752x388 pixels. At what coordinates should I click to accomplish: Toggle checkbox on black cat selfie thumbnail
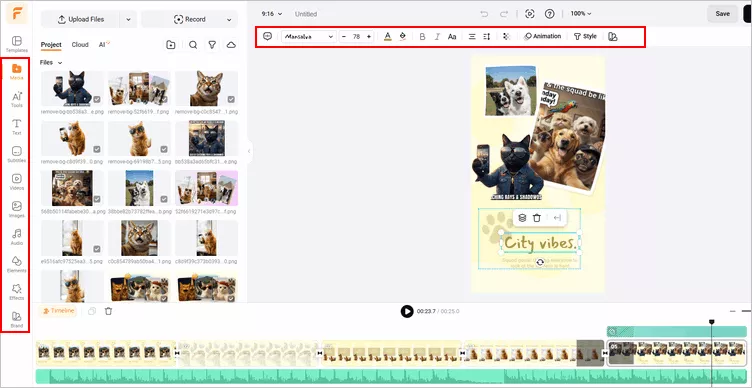click(x=97, y=99)
